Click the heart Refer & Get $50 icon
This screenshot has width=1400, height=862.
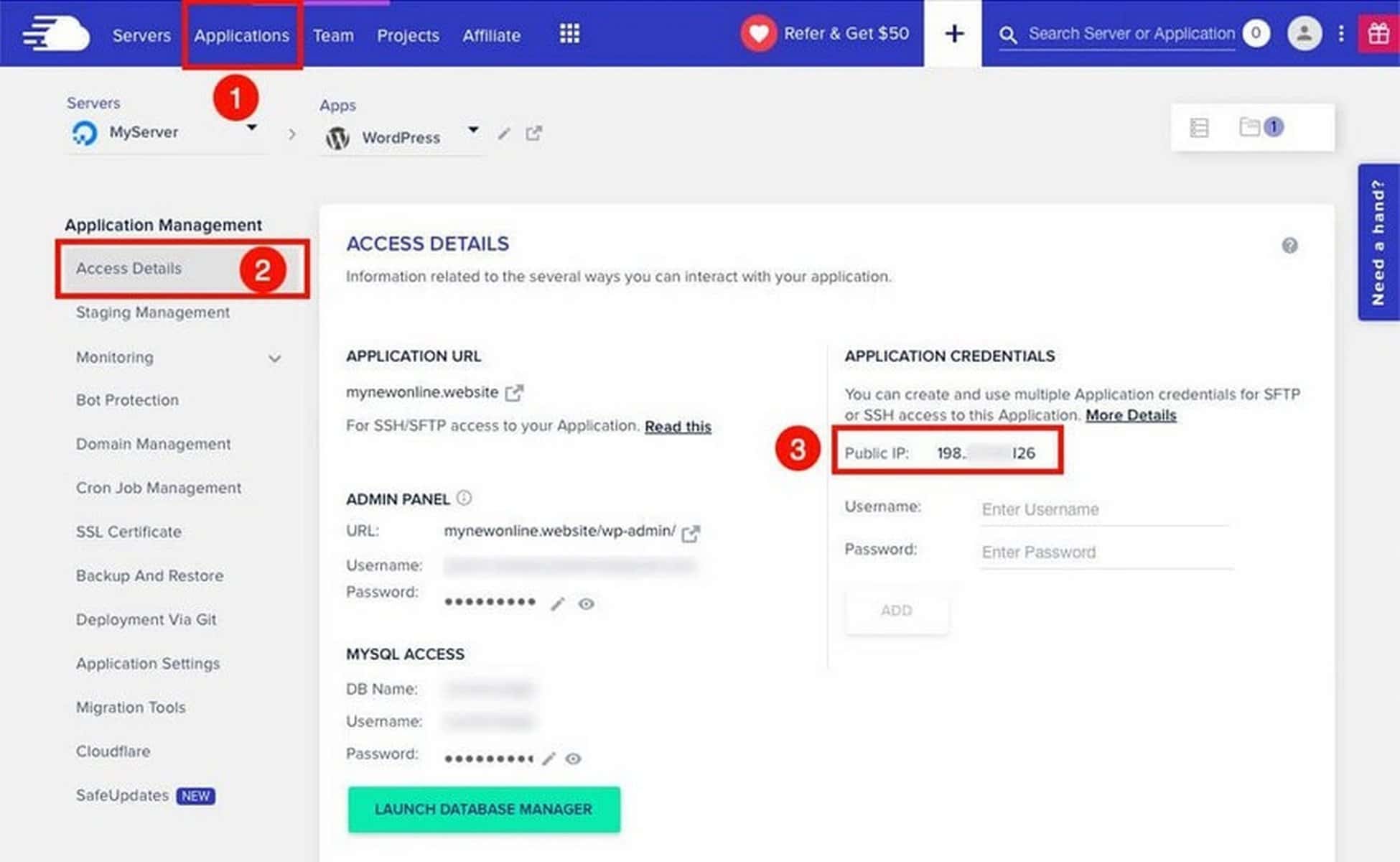coord(759,33)
